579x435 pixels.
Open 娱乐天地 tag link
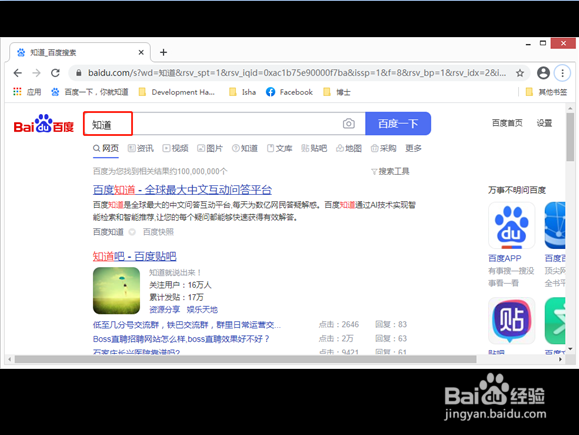pyautogui.click(x=202, y=309)
